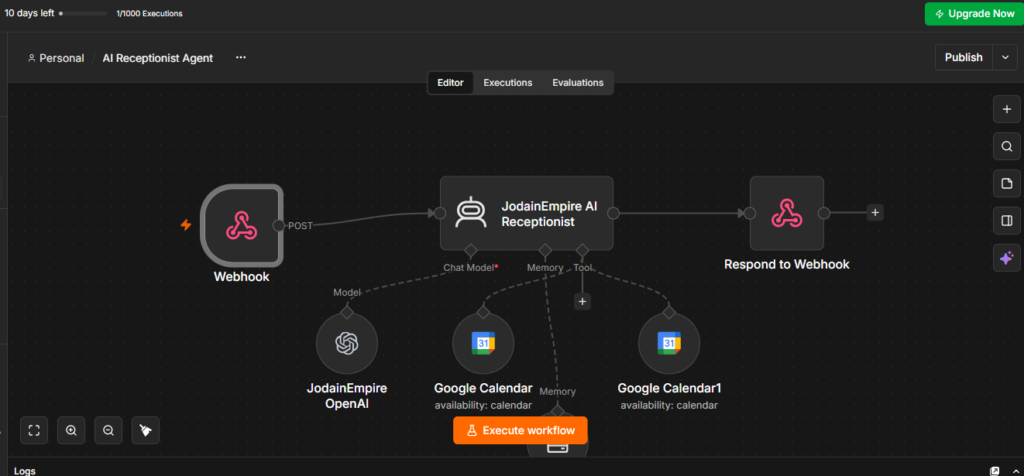This screenshot has width=1024, height=476.
Task: Click the Respond to Webhook output connector
Action: click(824, 213)
